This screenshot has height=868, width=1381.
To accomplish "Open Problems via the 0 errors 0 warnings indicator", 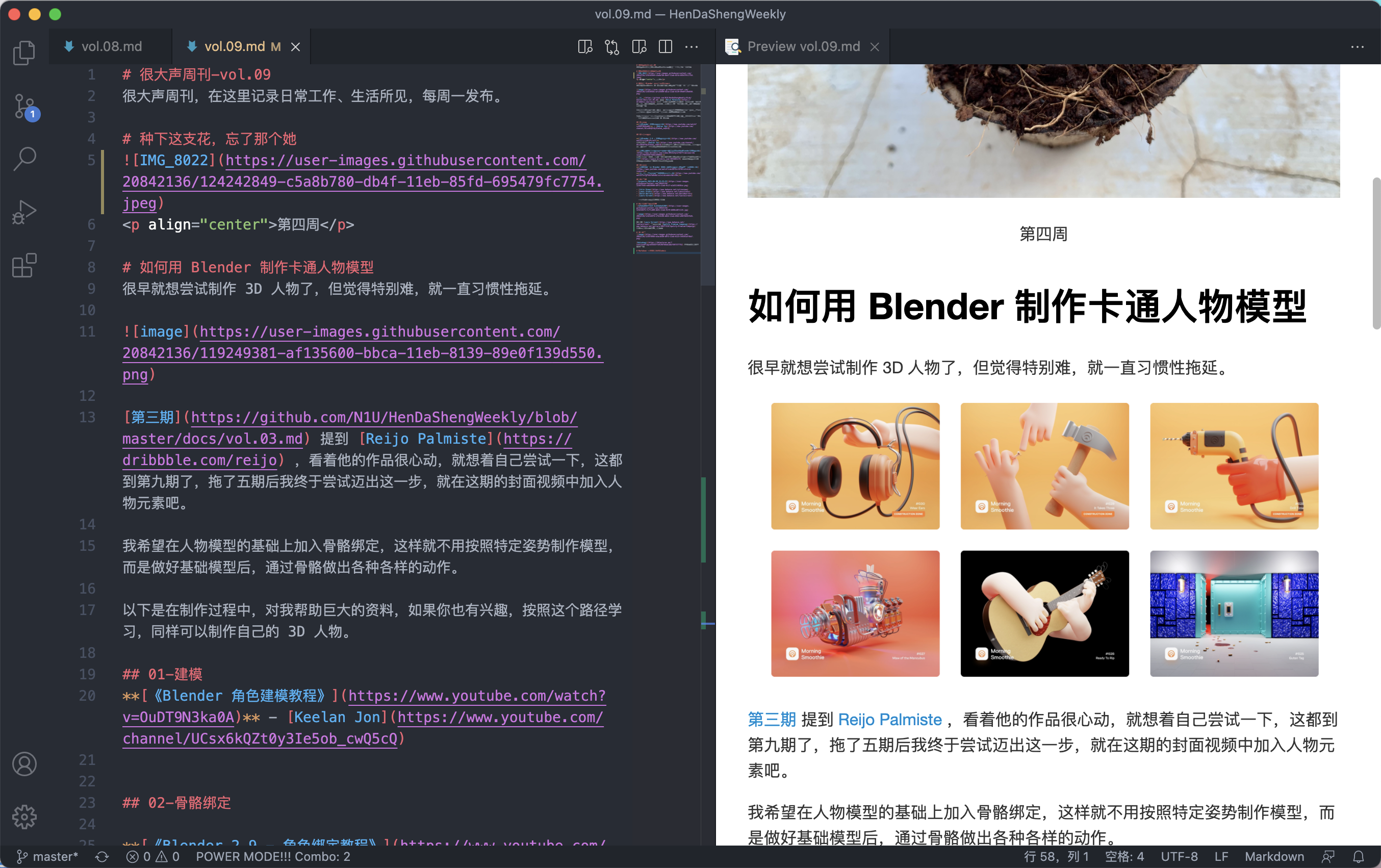I will click(152, 857).
